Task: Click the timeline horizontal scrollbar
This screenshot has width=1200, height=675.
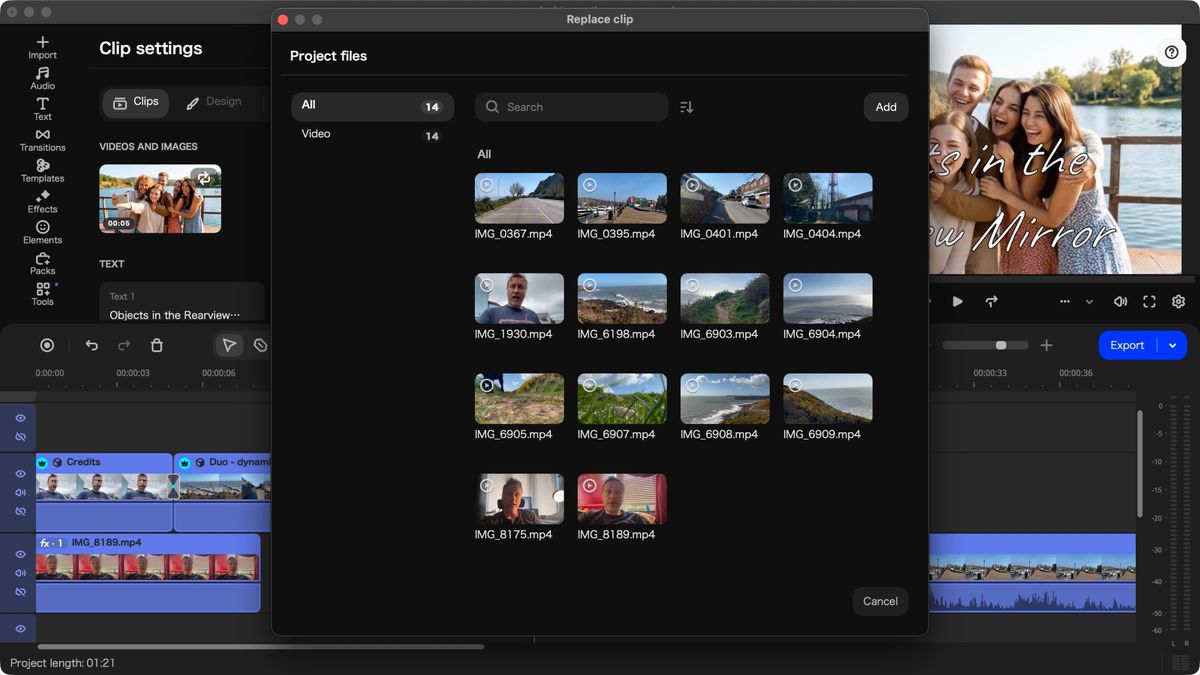Action: [260, 647]
